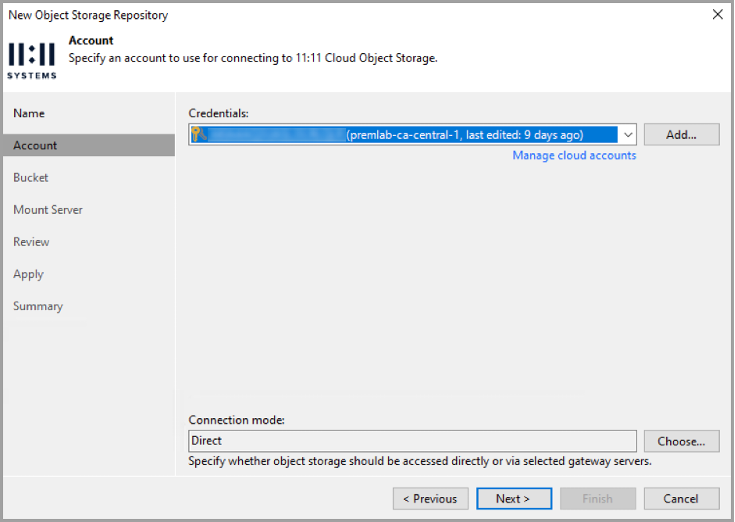Close the New Object Storage Repository dialog
The height and width of the screenshot is (522, 735).
tap(718, 15)
